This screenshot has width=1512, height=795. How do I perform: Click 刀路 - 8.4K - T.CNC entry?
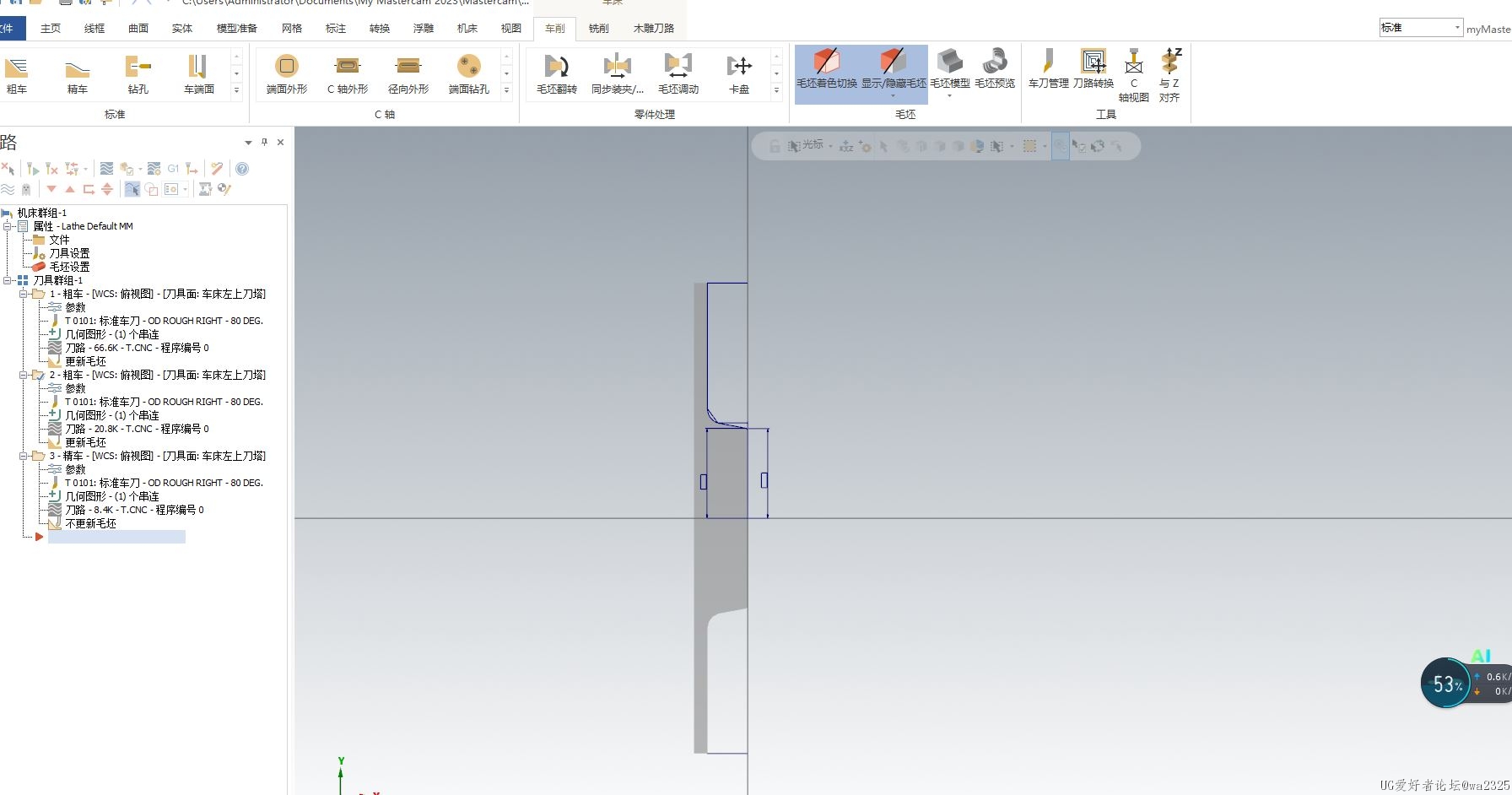click(134, 510)
